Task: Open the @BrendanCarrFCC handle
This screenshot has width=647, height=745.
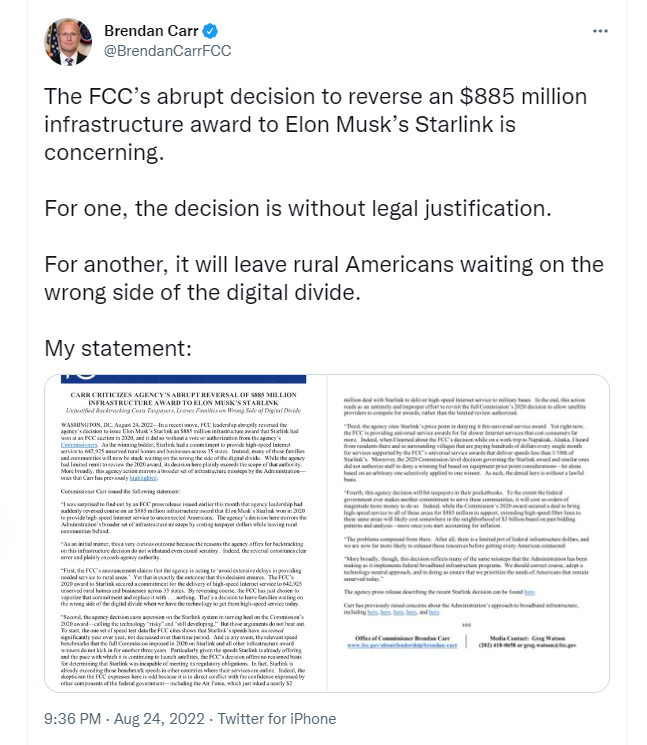Action: coord(167,51)
